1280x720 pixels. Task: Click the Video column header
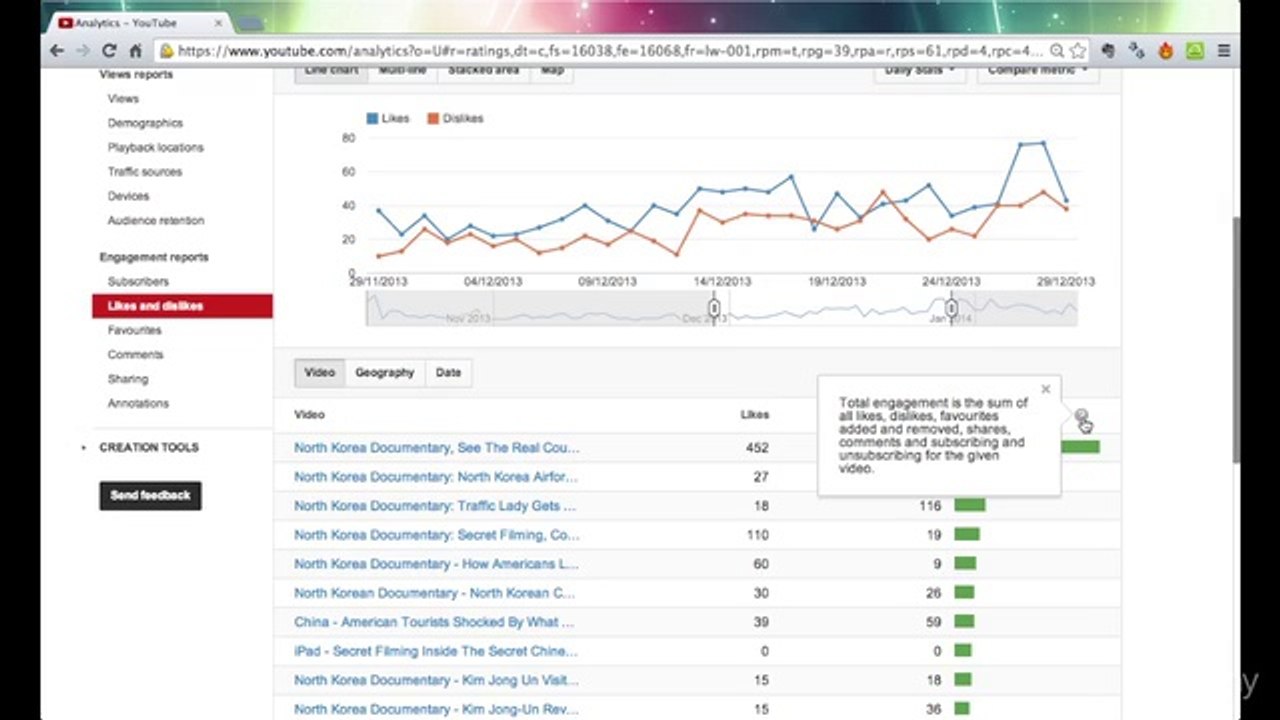tap(309, 414)
